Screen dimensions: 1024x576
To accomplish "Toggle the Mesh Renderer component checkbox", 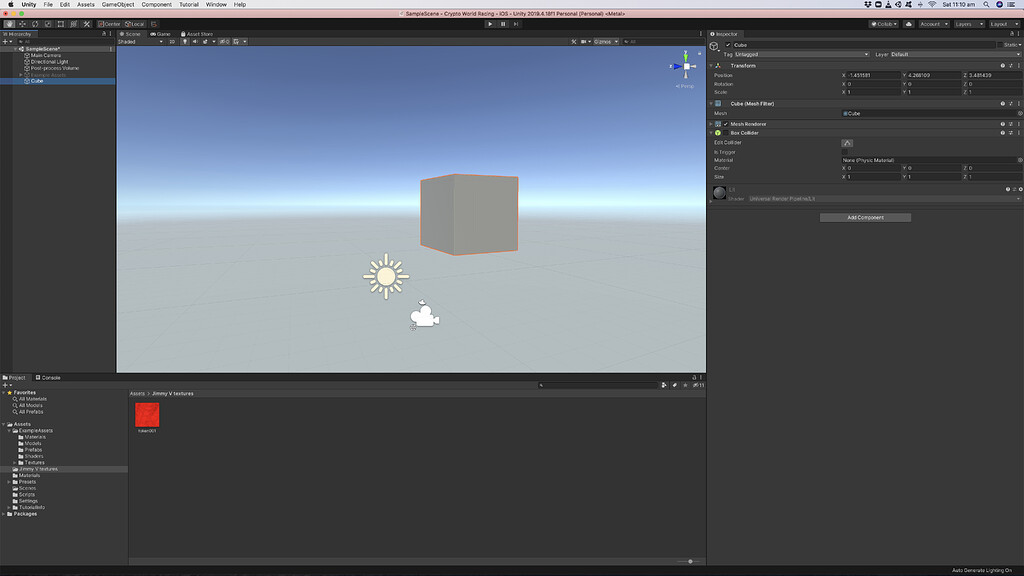I will pos(726,123).
